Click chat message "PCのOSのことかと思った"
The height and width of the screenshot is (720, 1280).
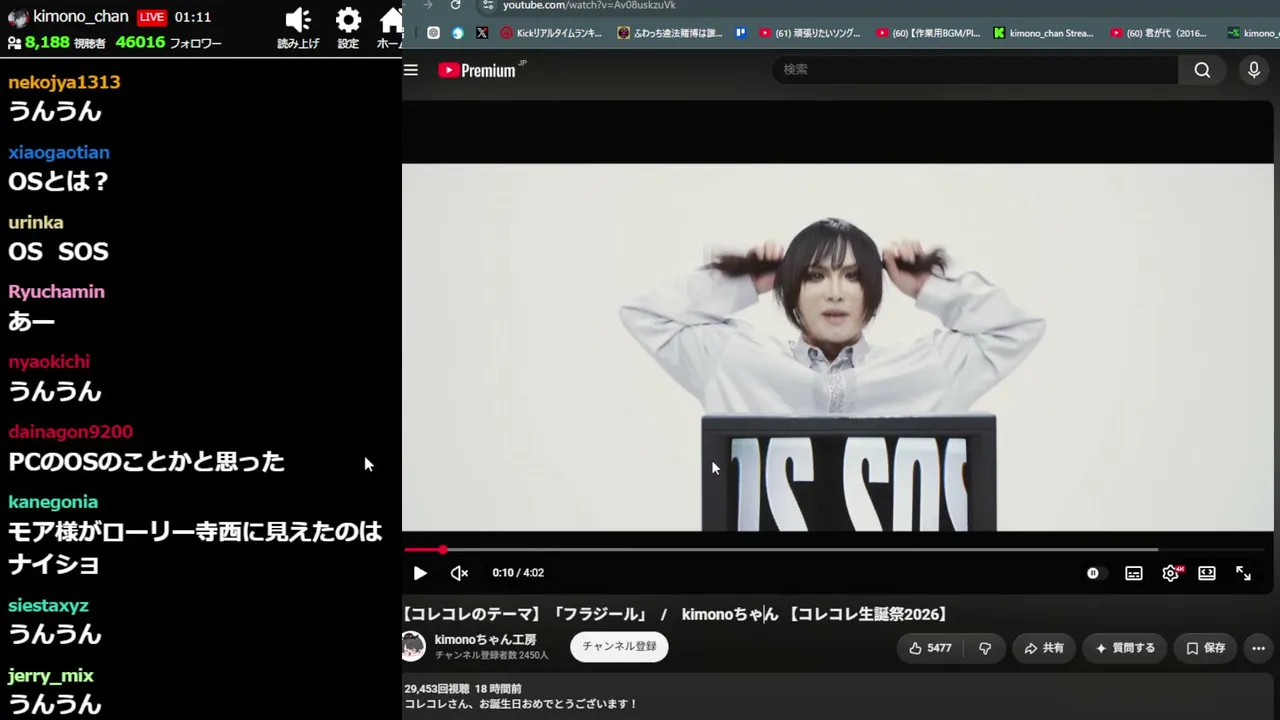coord(146,461)
